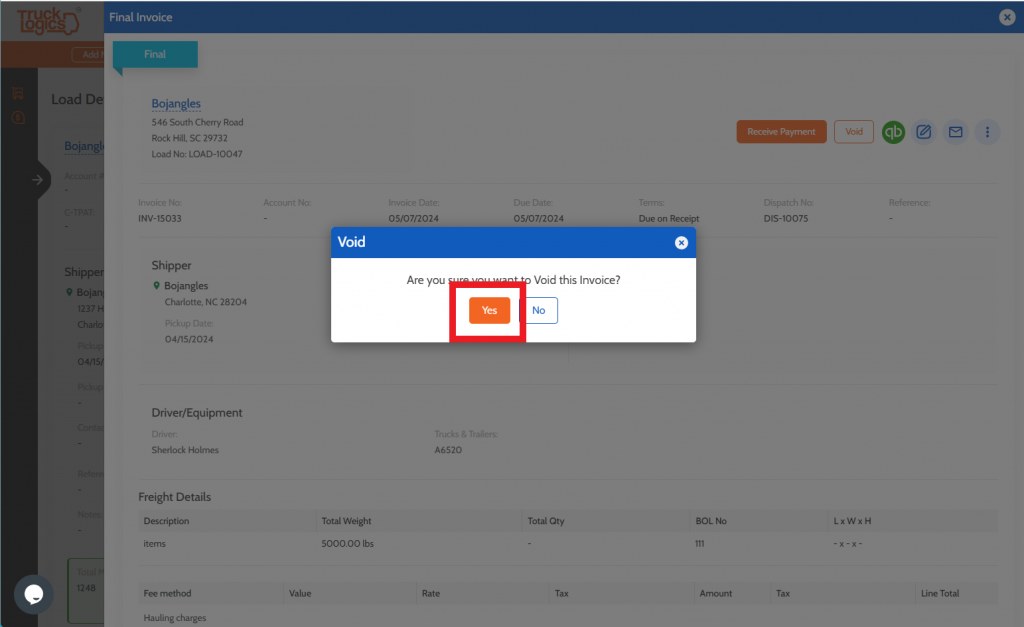Expand the left sidebar with the arrow
Screen dimensions: 1024x627
[x=38, y=180]
